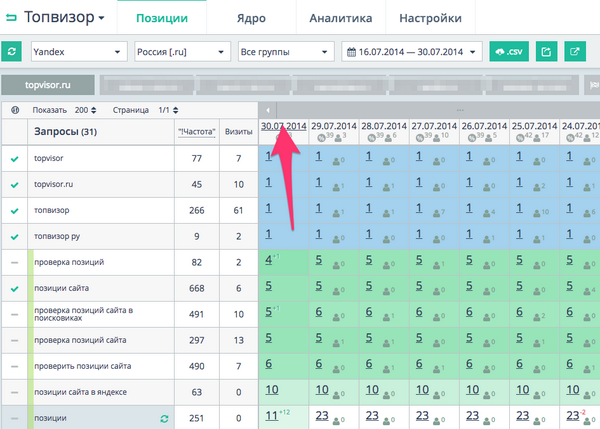Export data with the .csv button
This screenshot has height=429, width=600.
tap(509, 51)
